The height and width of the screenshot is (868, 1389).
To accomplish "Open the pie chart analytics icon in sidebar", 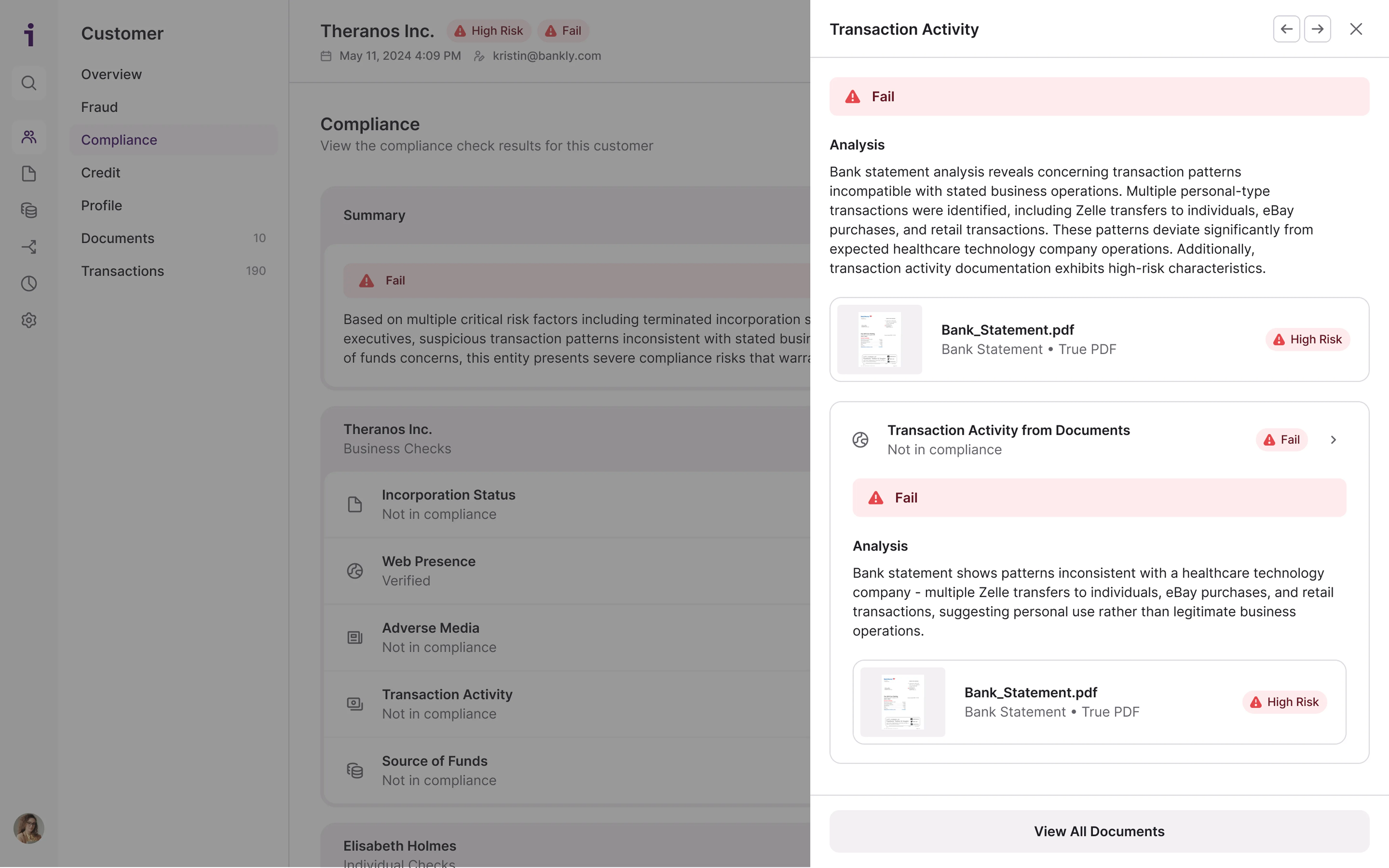I will pos(29,284).
